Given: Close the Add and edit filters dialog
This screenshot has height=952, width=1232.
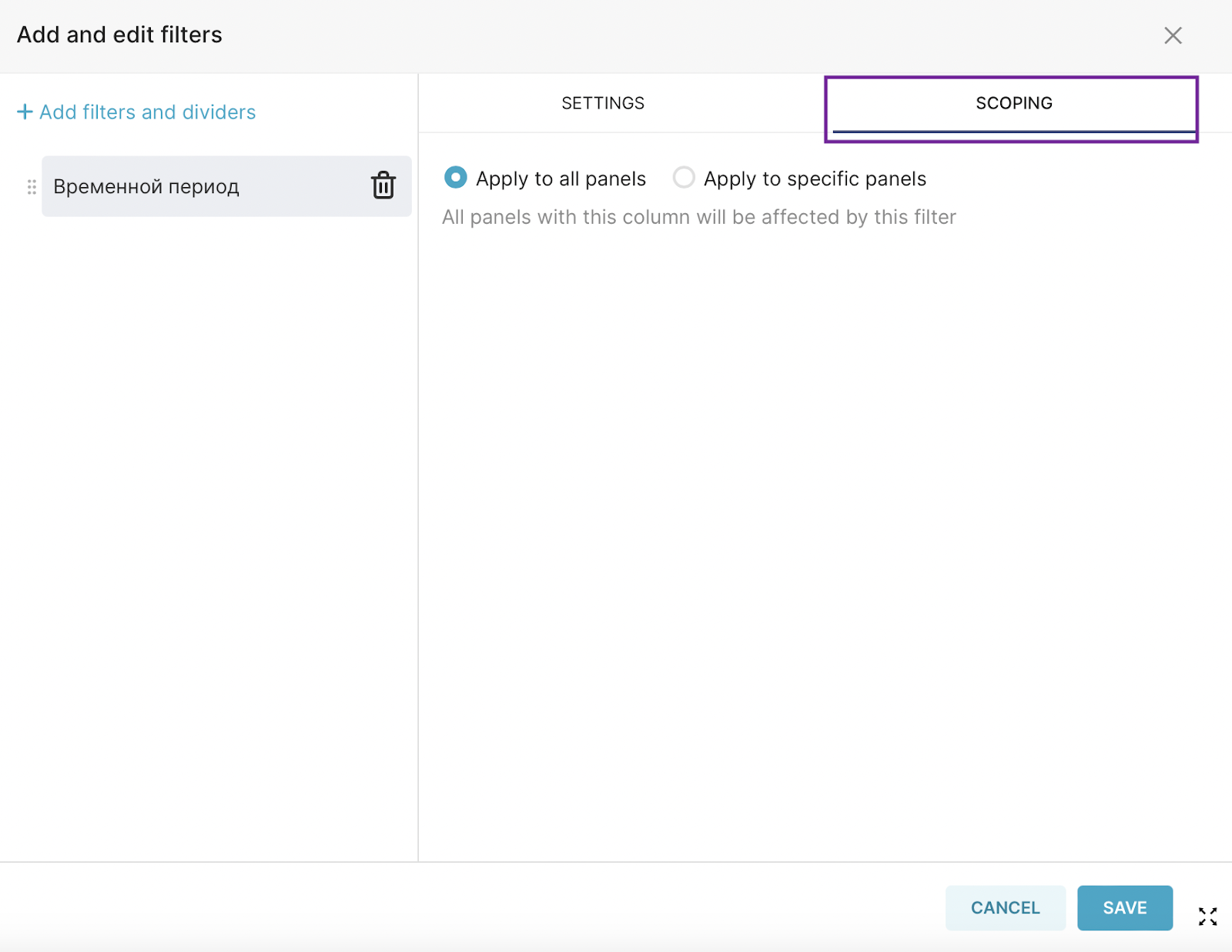Looking at the screenshot, I should click(1173, 35).
